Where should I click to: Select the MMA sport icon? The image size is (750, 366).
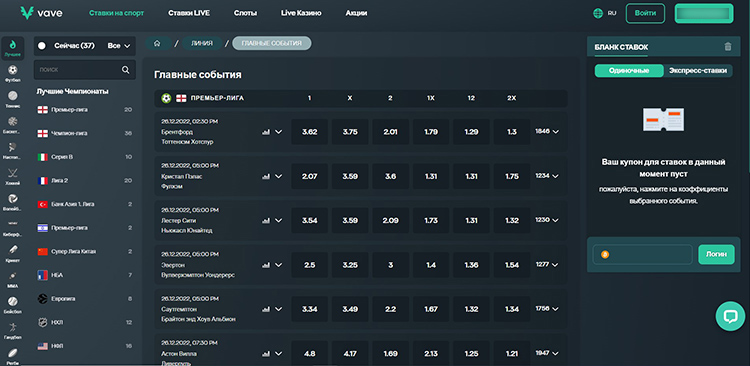pyautogui.click(x=12, y=276)
